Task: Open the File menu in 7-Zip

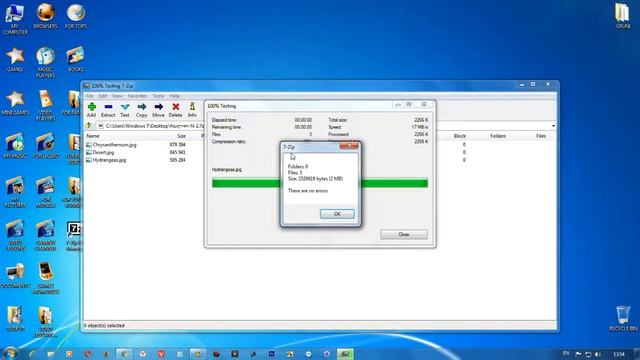Action: 89,96
